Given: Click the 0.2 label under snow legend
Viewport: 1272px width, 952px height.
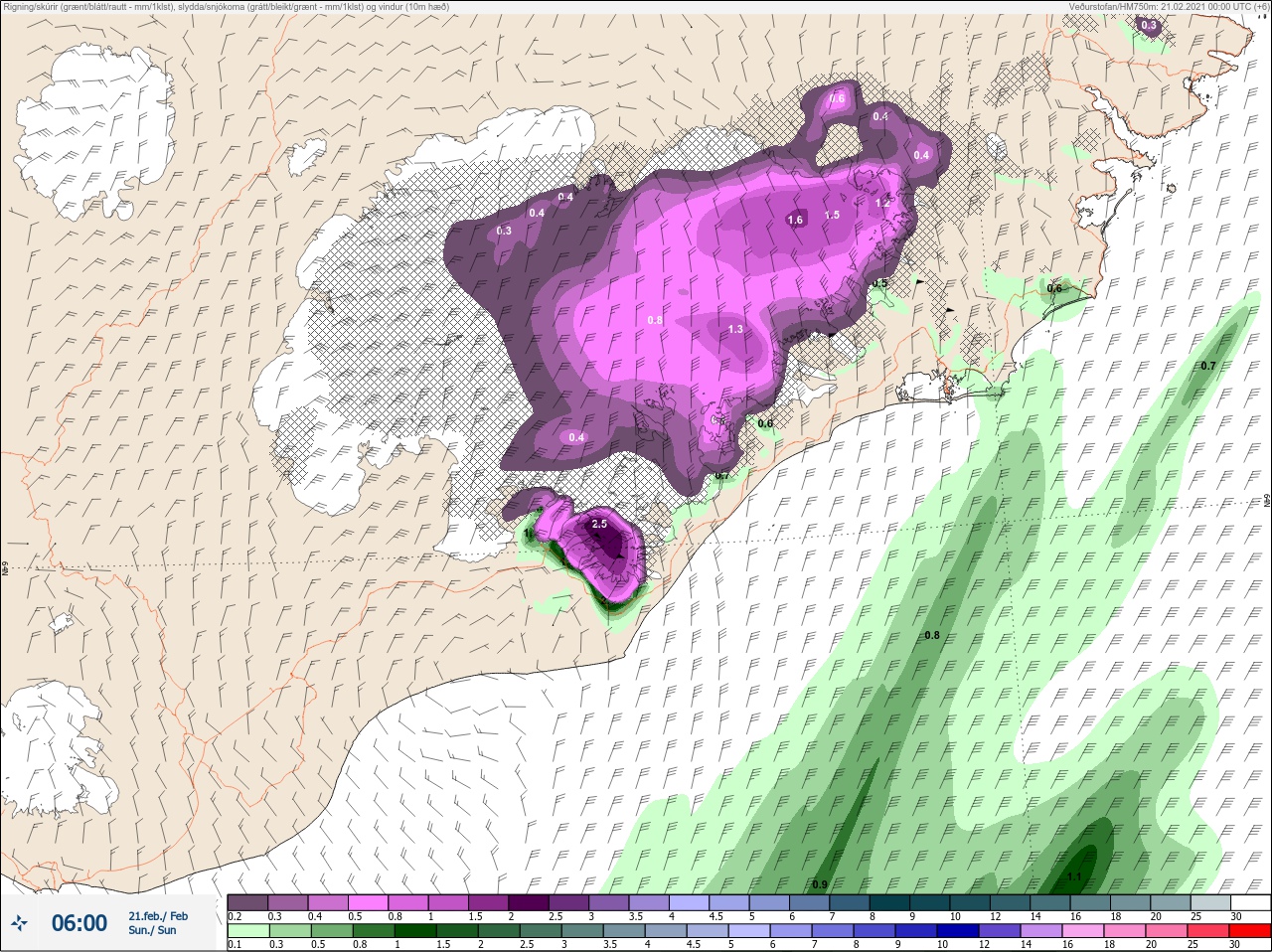Looking at the screenshot, I should (x=235, y=916).
